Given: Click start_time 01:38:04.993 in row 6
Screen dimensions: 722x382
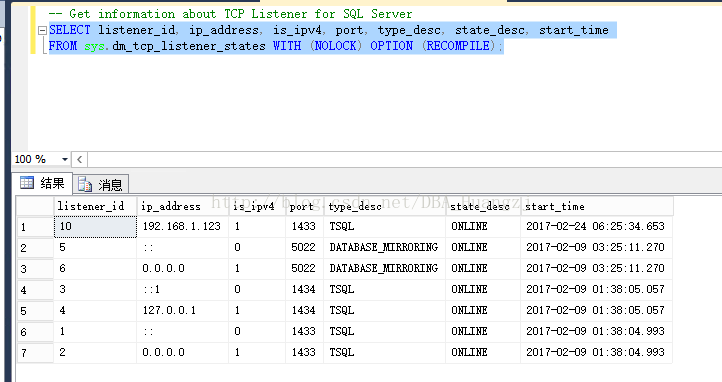Looking at the screenshot, I should point(597,331).
